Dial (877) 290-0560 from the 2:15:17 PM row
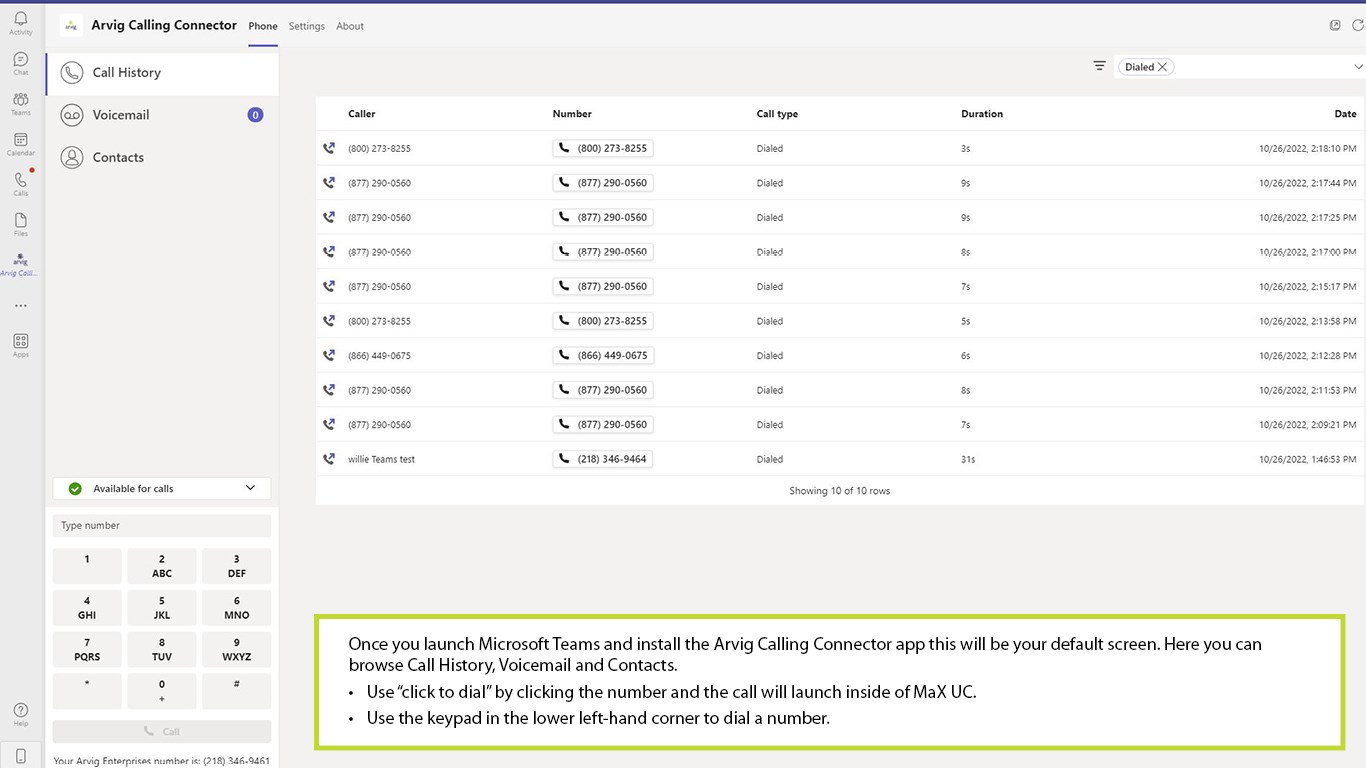 tap(603, 286)
